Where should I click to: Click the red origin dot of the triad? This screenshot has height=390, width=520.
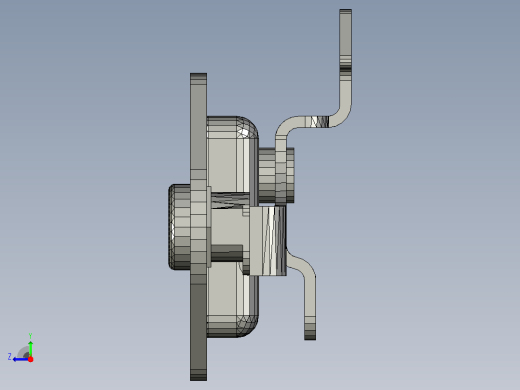(x=31, y=359)
